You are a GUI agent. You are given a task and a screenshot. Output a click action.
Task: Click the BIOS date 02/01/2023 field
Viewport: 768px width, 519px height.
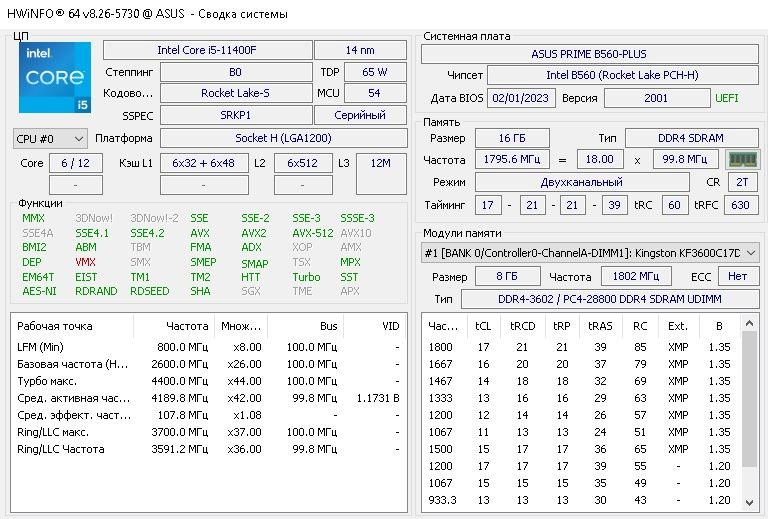521,98
